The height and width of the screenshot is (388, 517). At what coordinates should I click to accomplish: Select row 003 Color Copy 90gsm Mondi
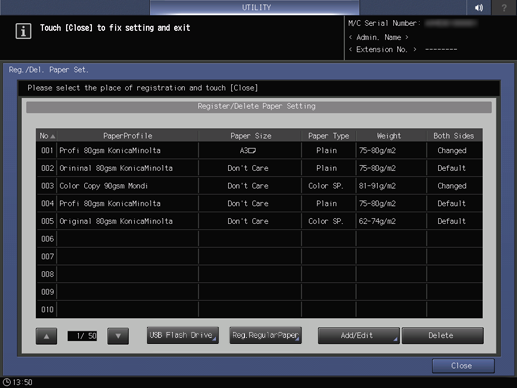(259, 186)
